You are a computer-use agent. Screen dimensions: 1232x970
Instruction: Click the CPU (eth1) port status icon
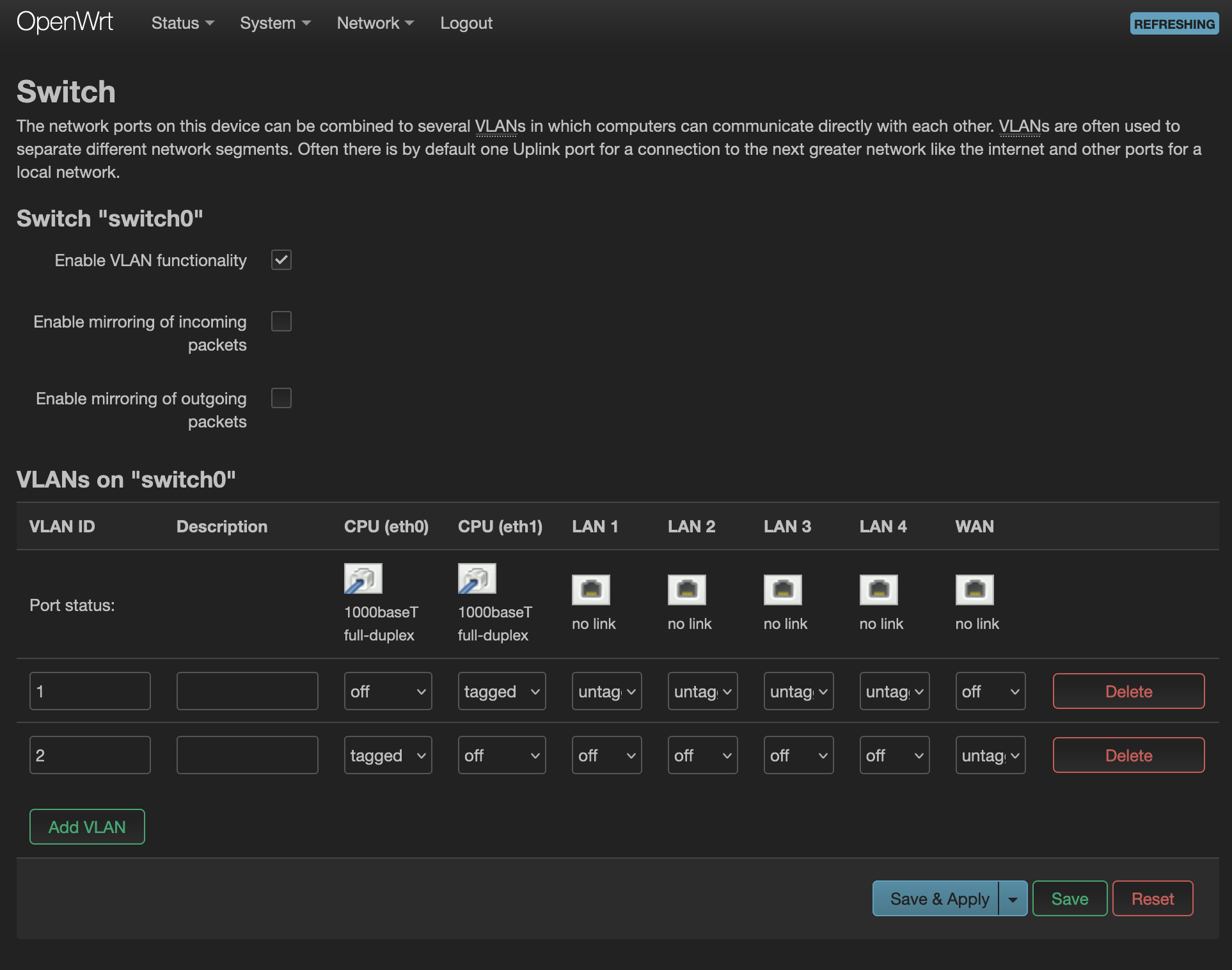[x=477, y=578]
